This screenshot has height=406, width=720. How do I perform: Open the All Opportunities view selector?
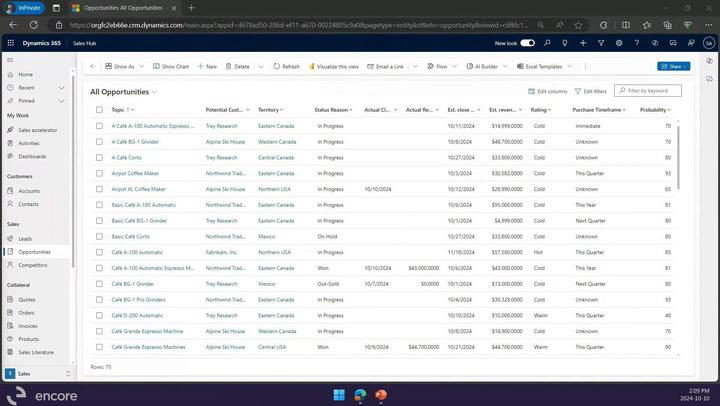[124, 92]
